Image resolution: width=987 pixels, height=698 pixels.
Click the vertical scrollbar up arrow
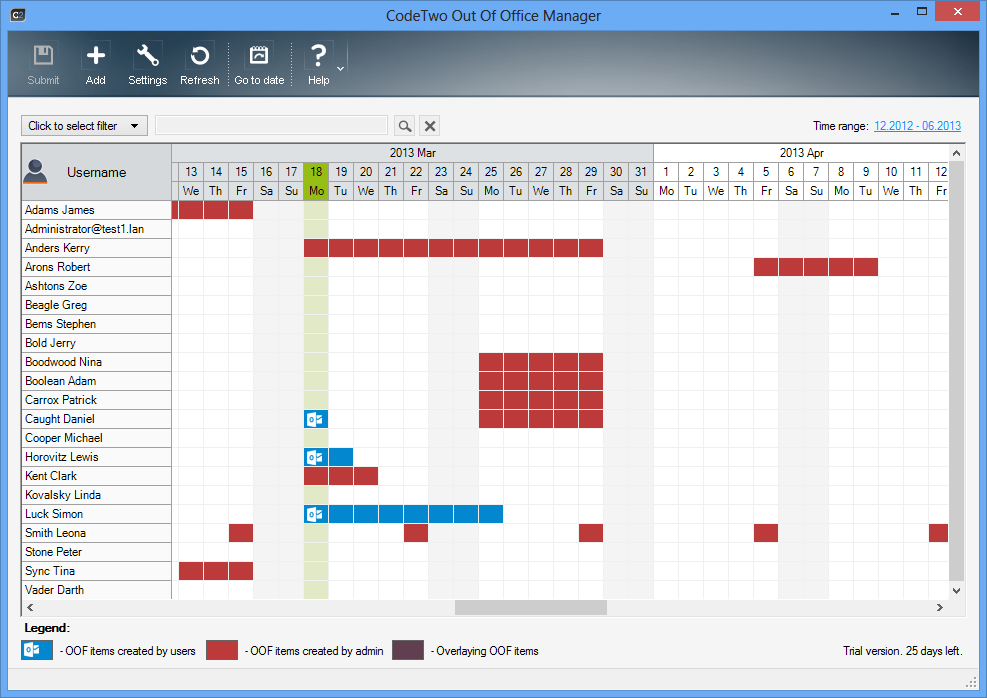956,153
